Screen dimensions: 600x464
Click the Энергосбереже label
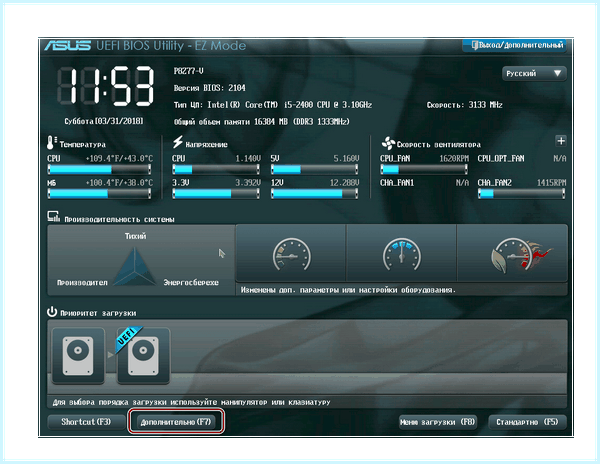(191, 282)
